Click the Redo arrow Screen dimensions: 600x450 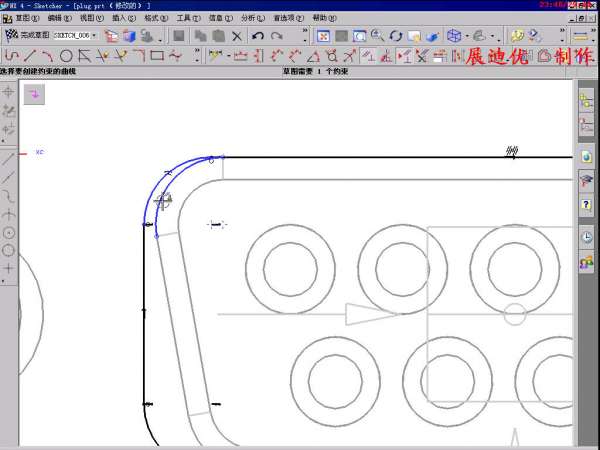pos(277,36)
